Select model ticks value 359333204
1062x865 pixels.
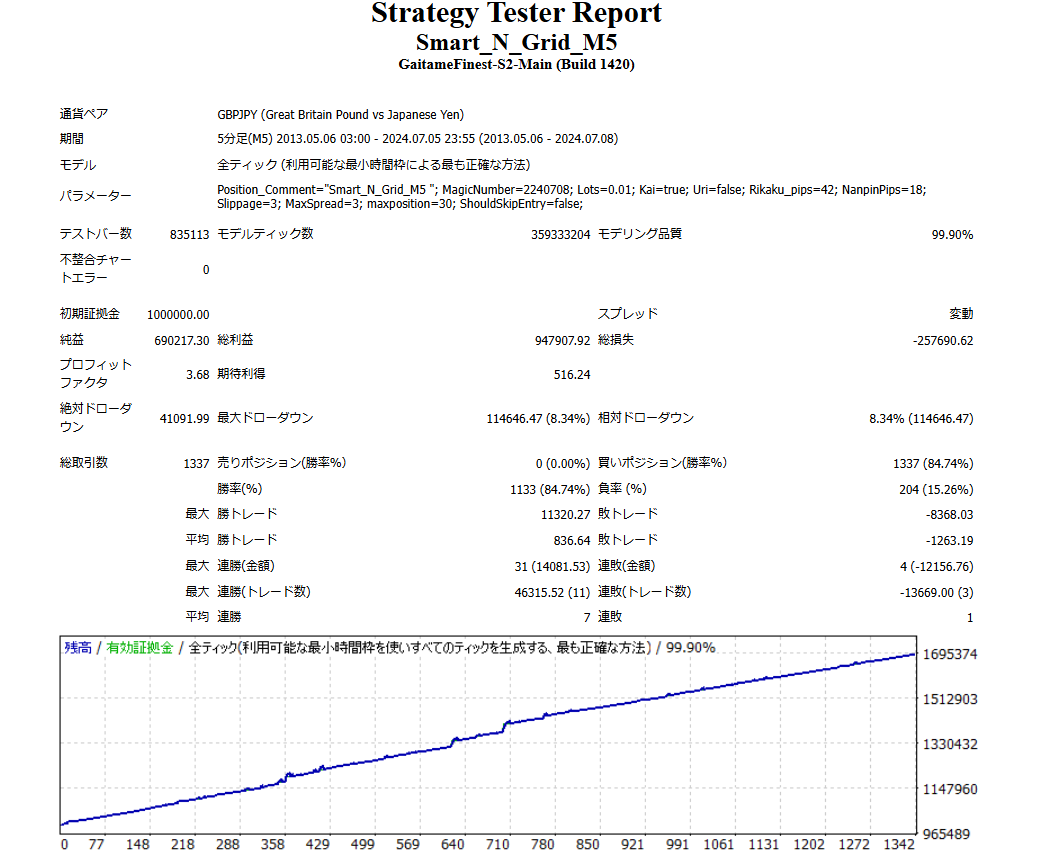(x=560, y=234)
